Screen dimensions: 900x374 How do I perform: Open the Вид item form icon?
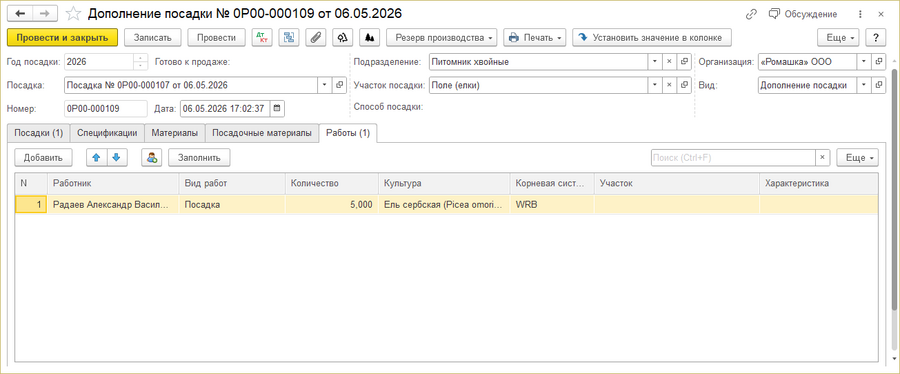pos(879,85)
